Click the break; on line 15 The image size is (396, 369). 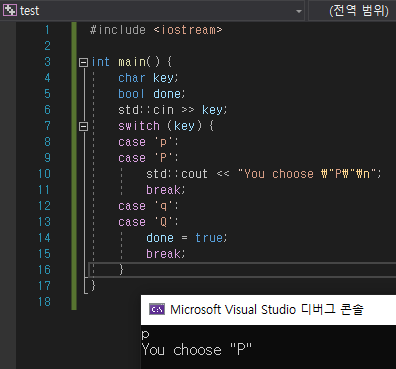[165, 254]
